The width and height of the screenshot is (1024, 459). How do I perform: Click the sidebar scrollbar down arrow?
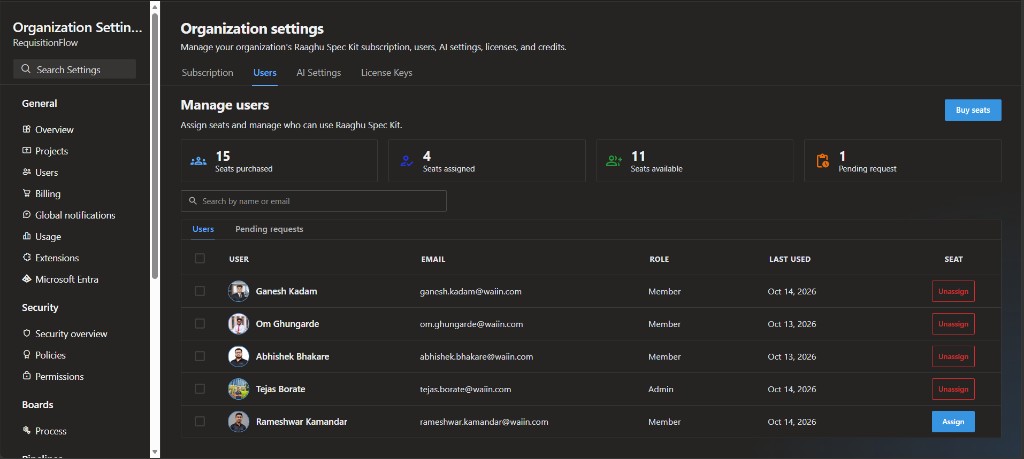point(155,452)
